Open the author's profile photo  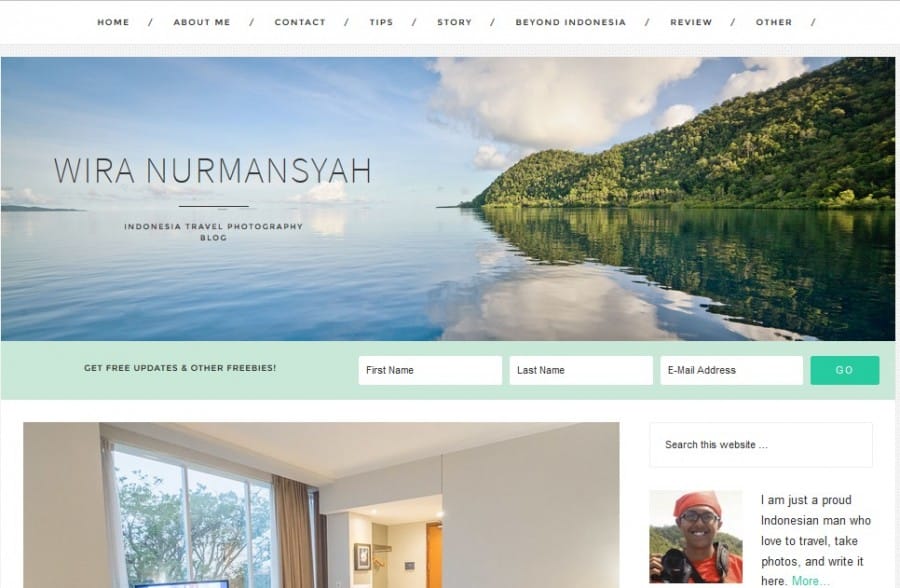[x=696, y=536]
